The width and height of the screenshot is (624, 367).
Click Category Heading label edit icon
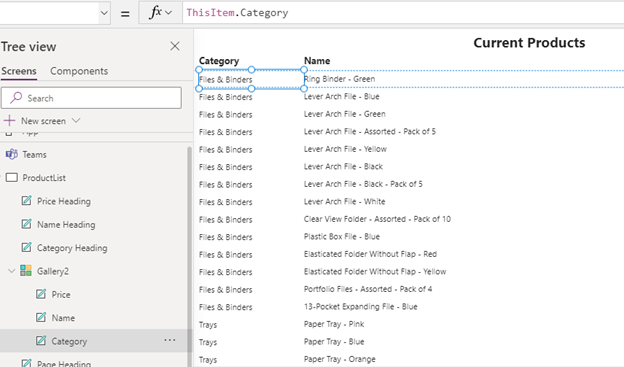pos(26,248)
